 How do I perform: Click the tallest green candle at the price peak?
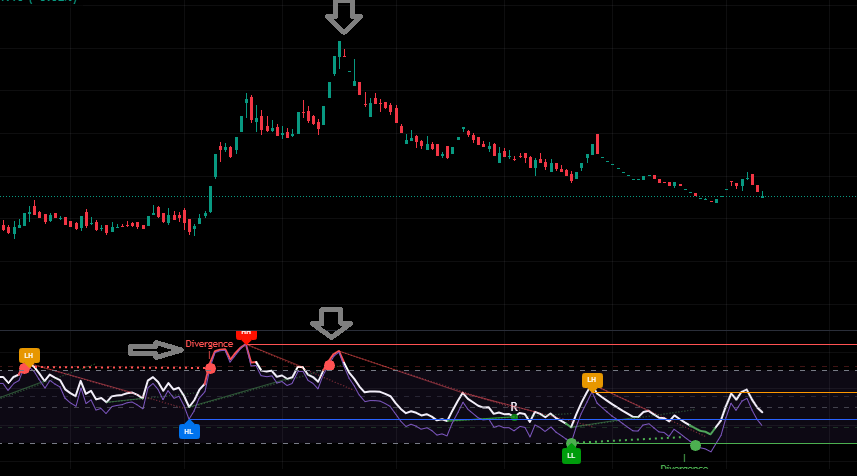pos(339,55)
